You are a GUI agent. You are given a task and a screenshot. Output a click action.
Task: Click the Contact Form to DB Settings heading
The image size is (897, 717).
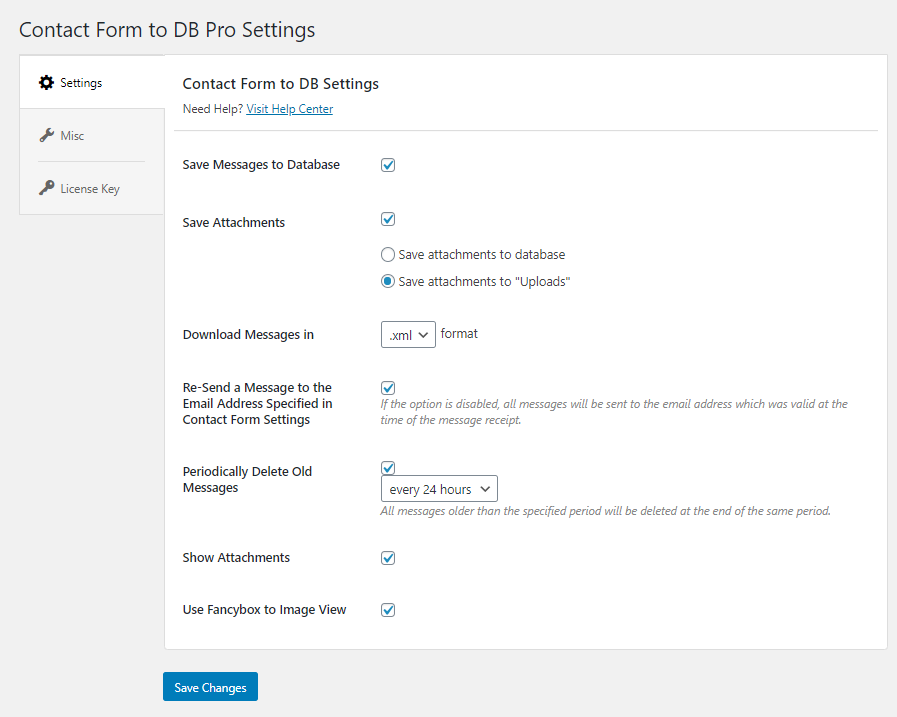coord(280,84)
